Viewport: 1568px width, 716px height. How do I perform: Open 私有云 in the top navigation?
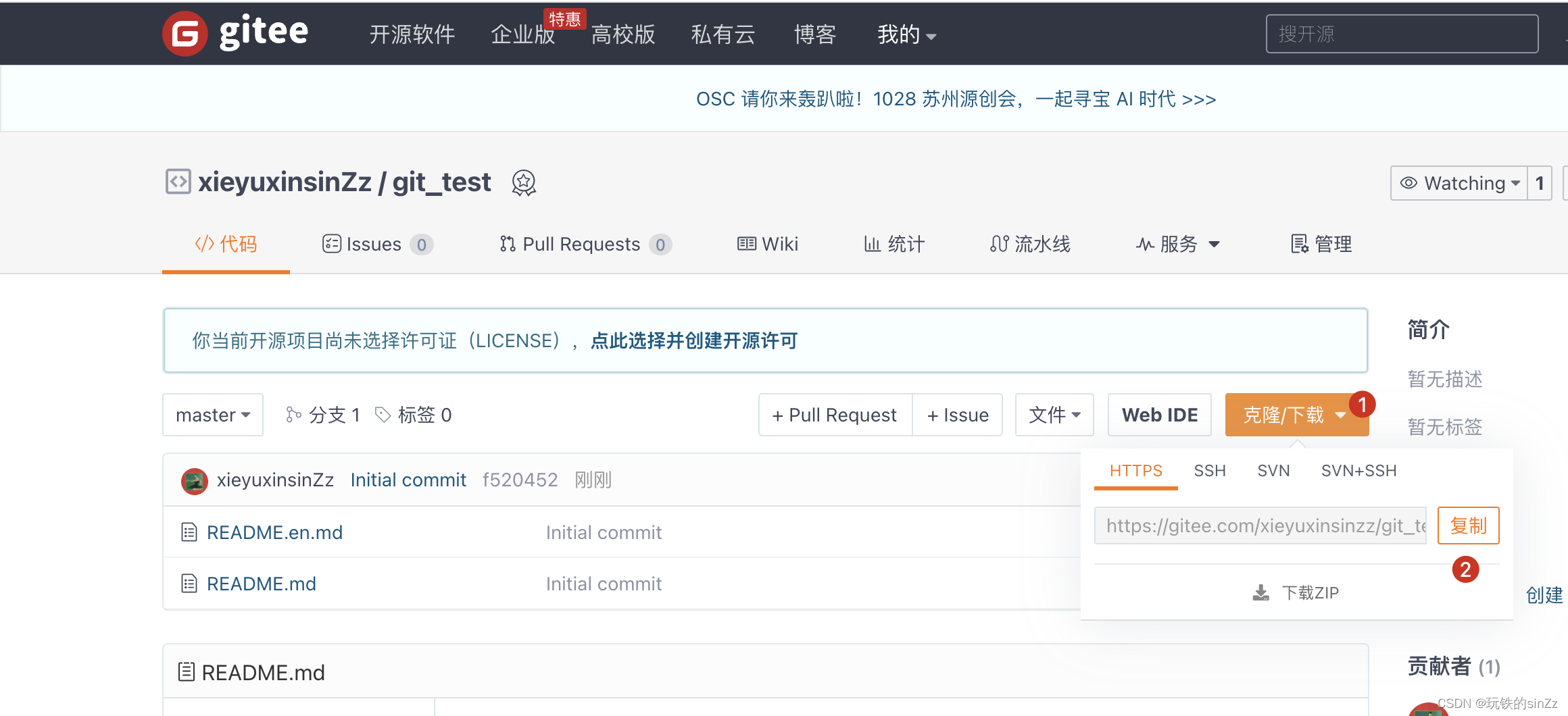point(723,34)
